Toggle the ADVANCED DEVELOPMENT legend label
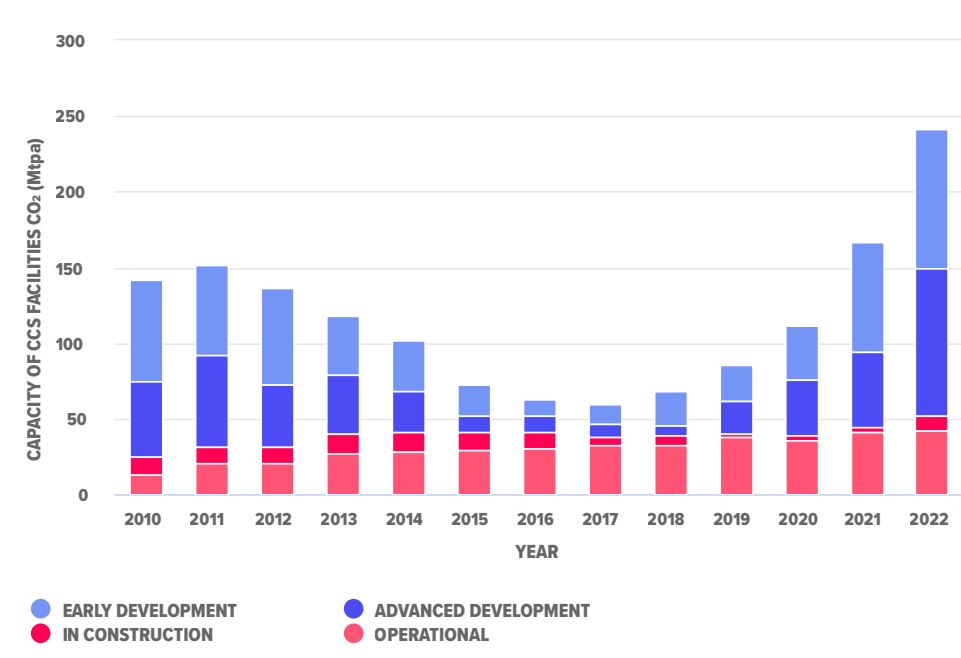The image size is (961, 658). [482, 611]
